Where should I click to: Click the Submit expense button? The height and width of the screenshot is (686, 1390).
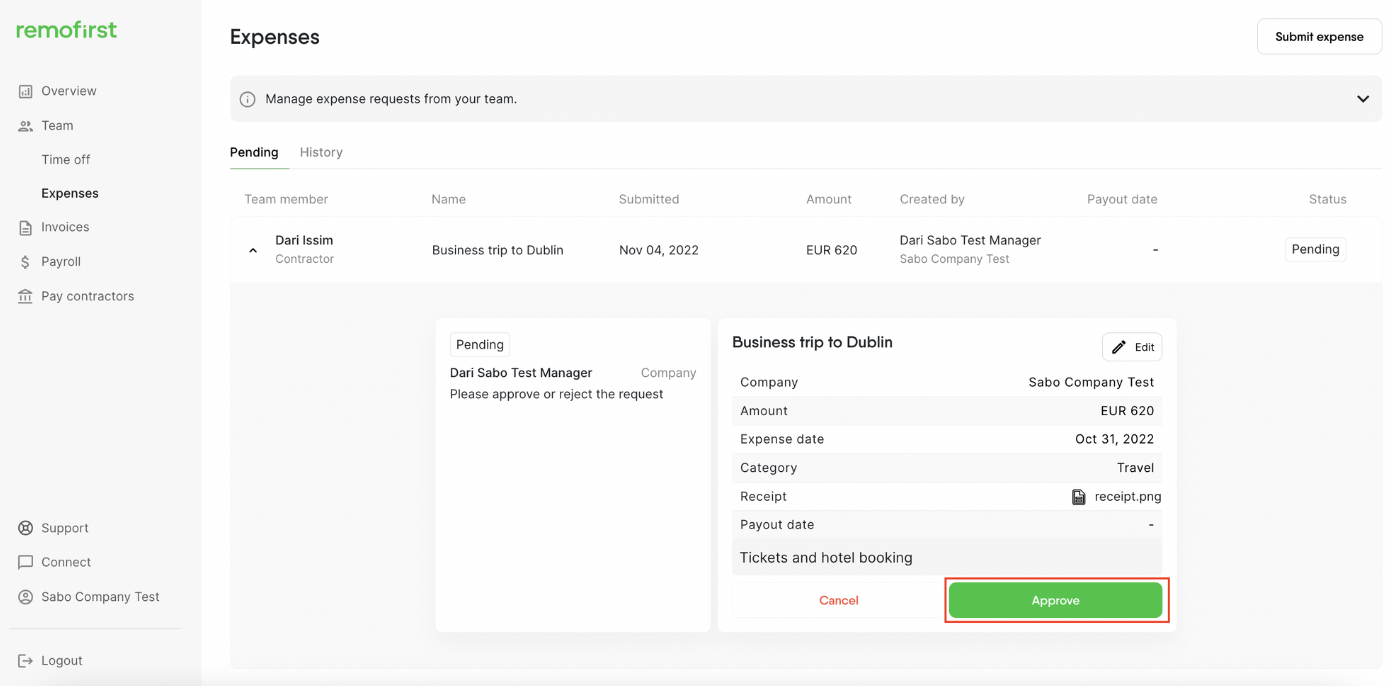pos(1318,37)
